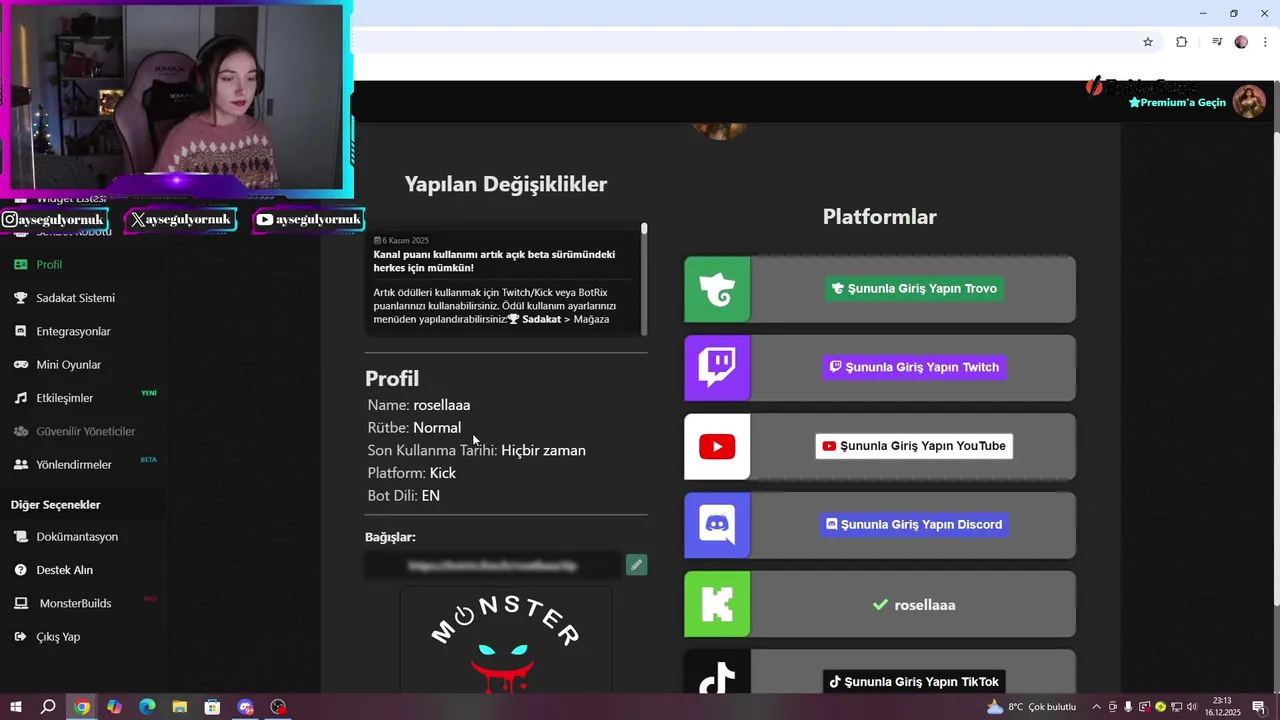Sign in with Discord button
This screenshot has width=1280, height=720.
pyautogui.click(x=914, y=524)
